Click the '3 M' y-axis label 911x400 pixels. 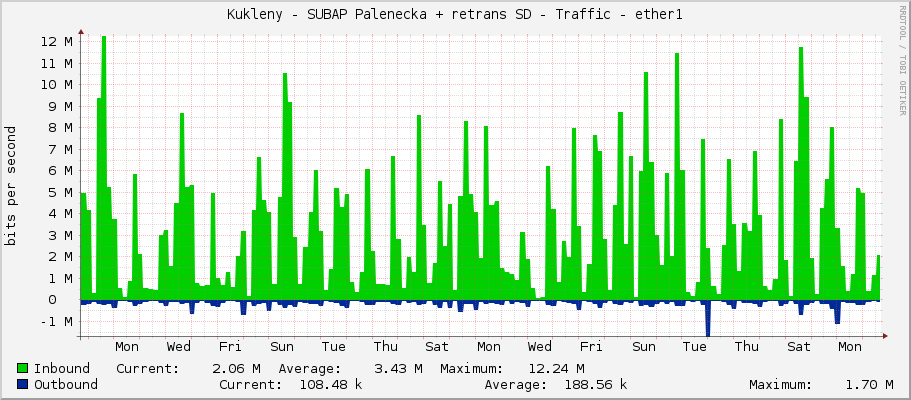click(61, 235)
